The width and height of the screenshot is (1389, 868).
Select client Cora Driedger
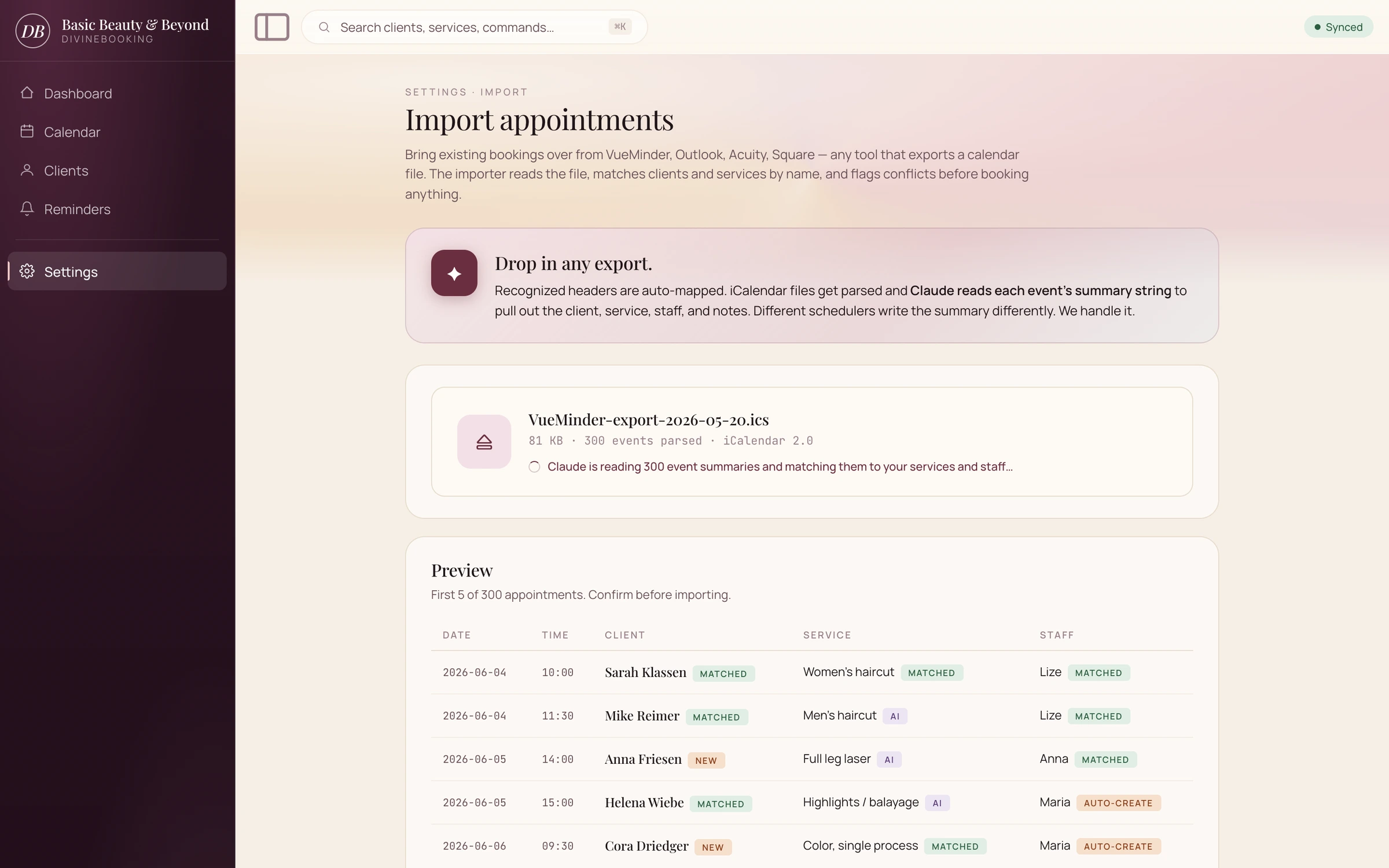646,846
